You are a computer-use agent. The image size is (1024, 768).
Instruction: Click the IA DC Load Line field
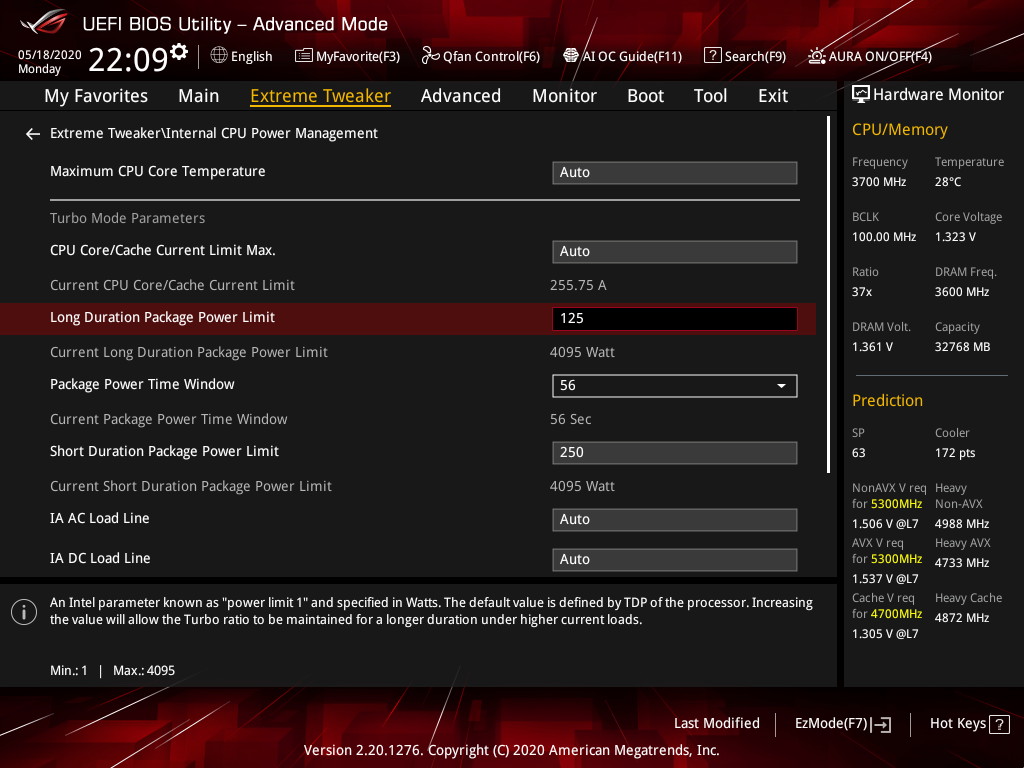pyautogui.click(x=675, y=560)
